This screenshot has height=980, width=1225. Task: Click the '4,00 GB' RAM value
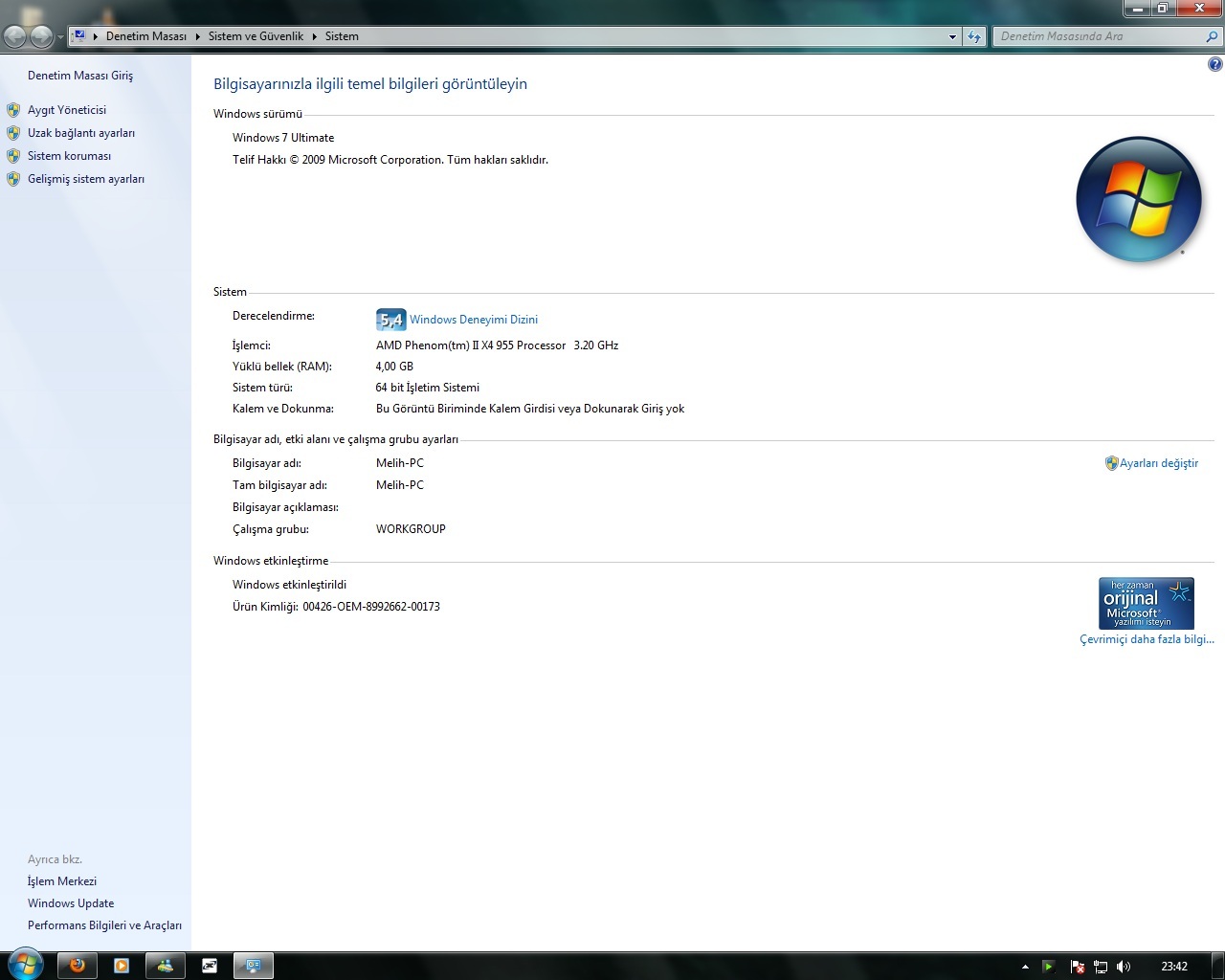[x=394, y=367]
